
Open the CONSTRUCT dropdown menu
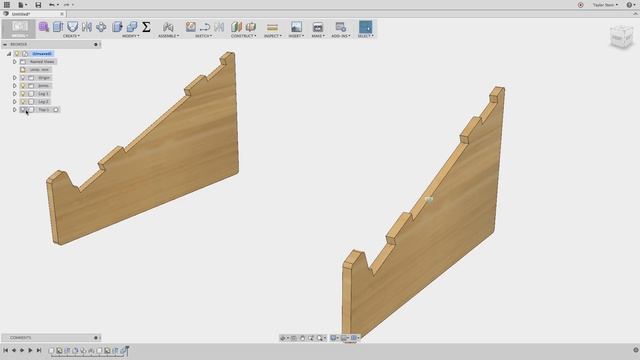[244, 36]
